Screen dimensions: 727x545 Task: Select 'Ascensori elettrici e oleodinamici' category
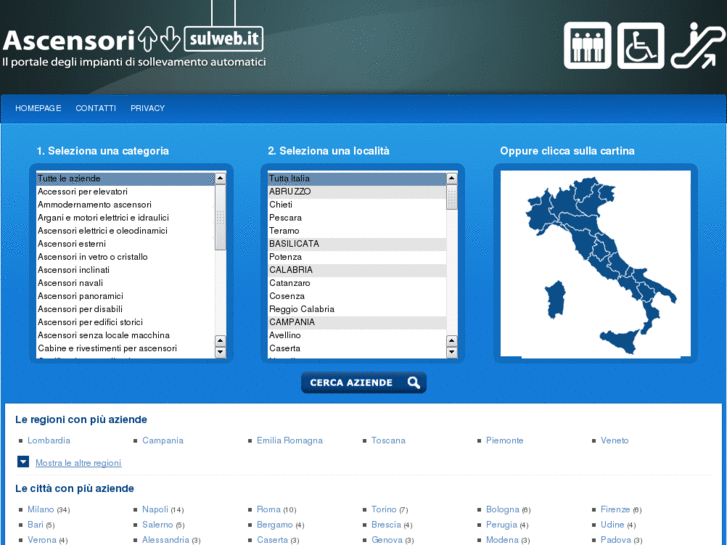pyautogui.click(x=125, y=231)
